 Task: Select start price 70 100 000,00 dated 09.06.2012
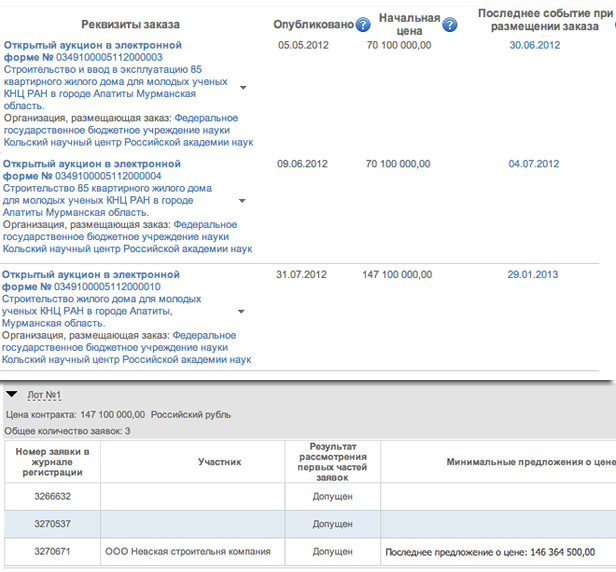point(398,164)
